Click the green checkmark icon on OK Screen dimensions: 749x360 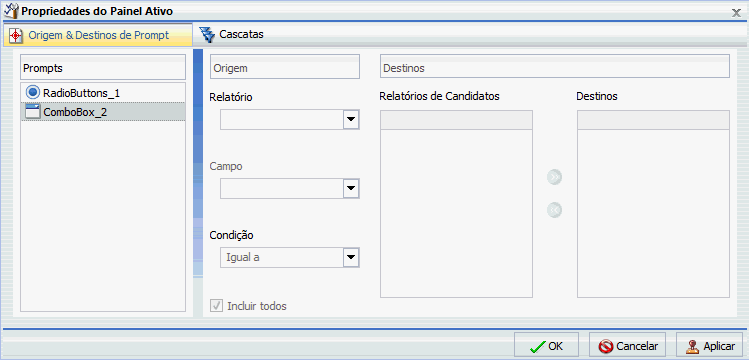pos(537,346)
